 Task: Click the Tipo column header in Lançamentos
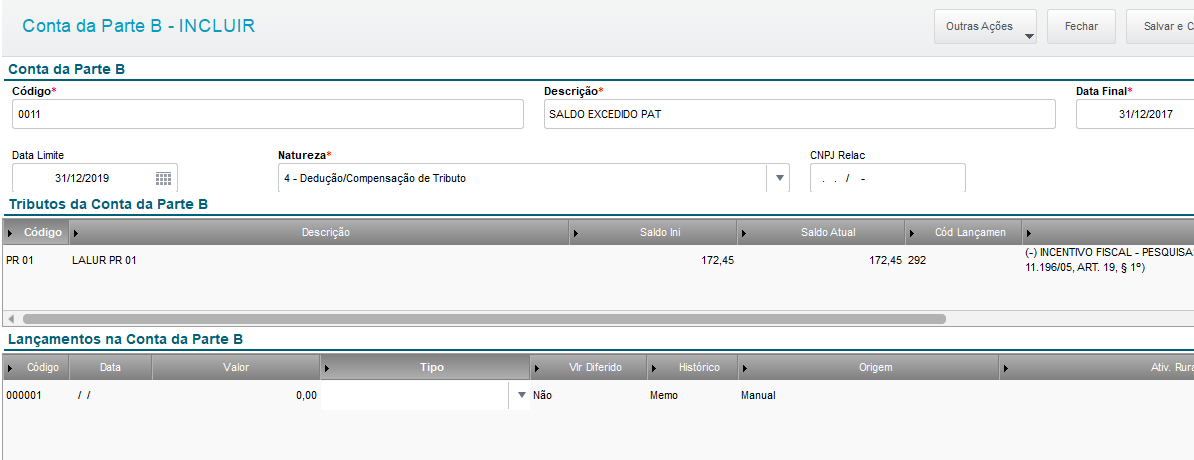426,367
